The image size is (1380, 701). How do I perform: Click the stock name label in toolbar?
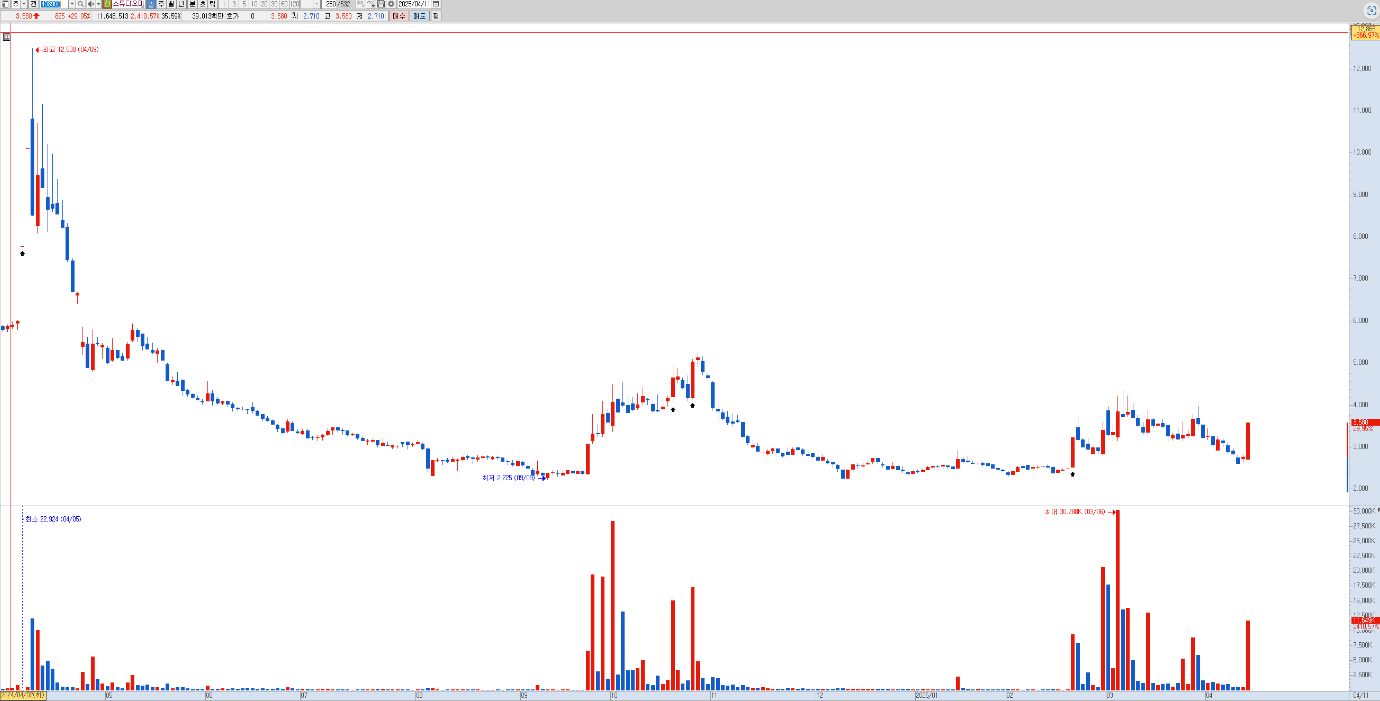pyautogui.click(x=128, y=5)
